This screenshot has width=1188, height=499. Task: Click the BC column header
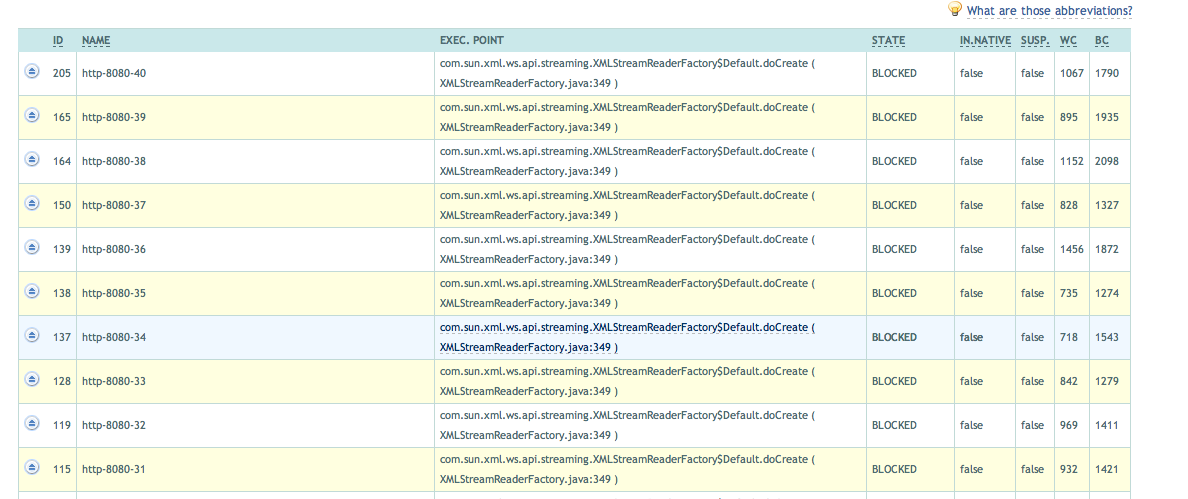[1102, 40]
